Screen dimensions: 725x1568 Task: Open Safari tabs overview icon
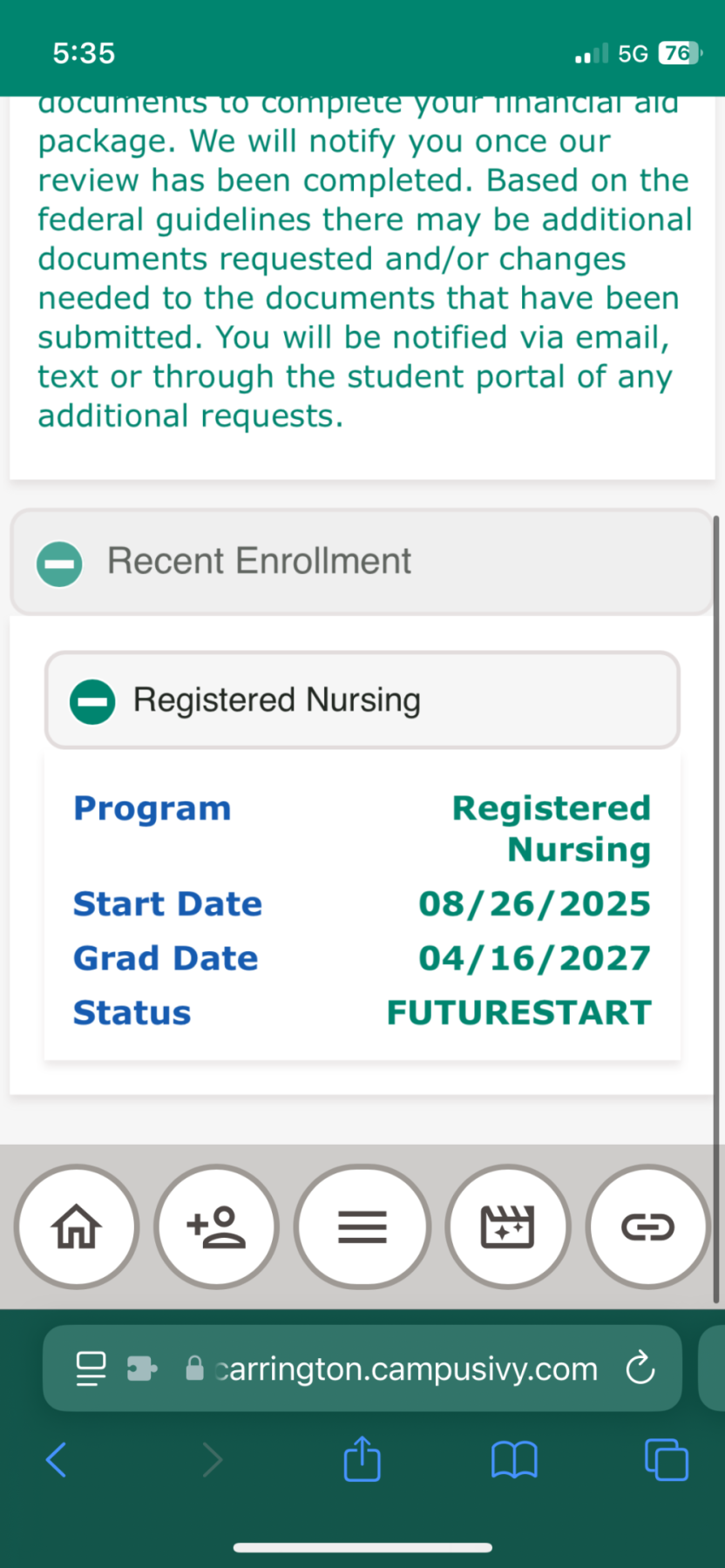[667, 1460]
